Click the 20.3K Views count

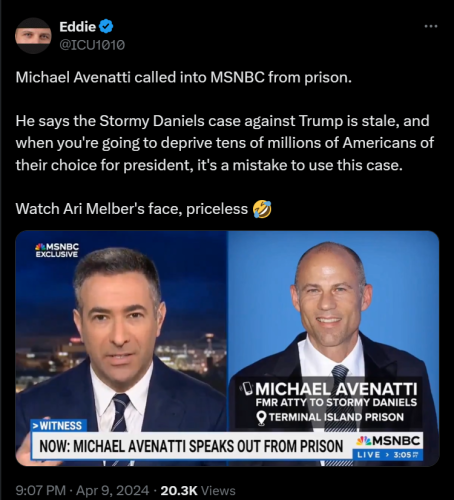(x=198, y=491)
